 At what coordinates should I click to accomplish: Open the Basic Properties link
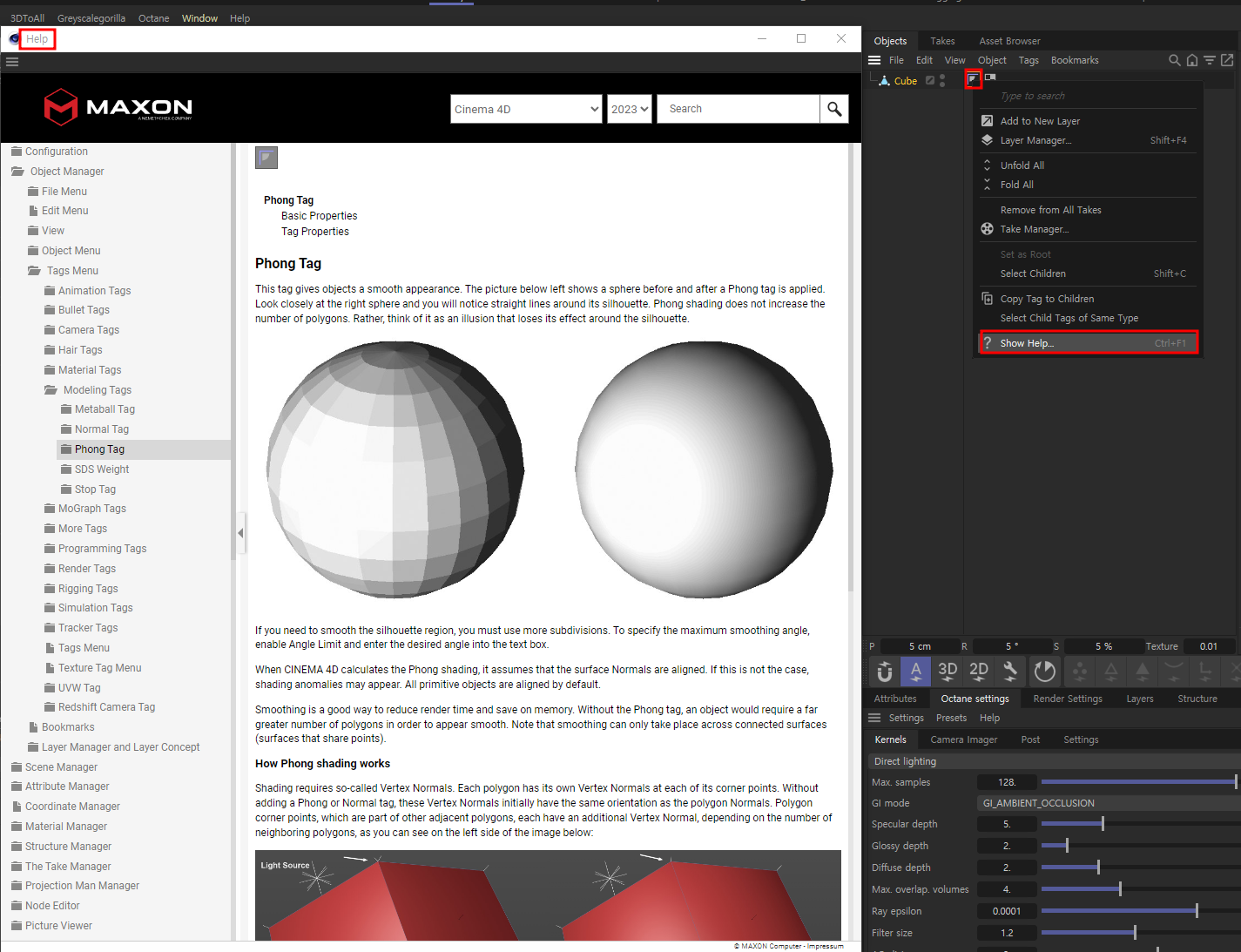[x=319, y=216]
